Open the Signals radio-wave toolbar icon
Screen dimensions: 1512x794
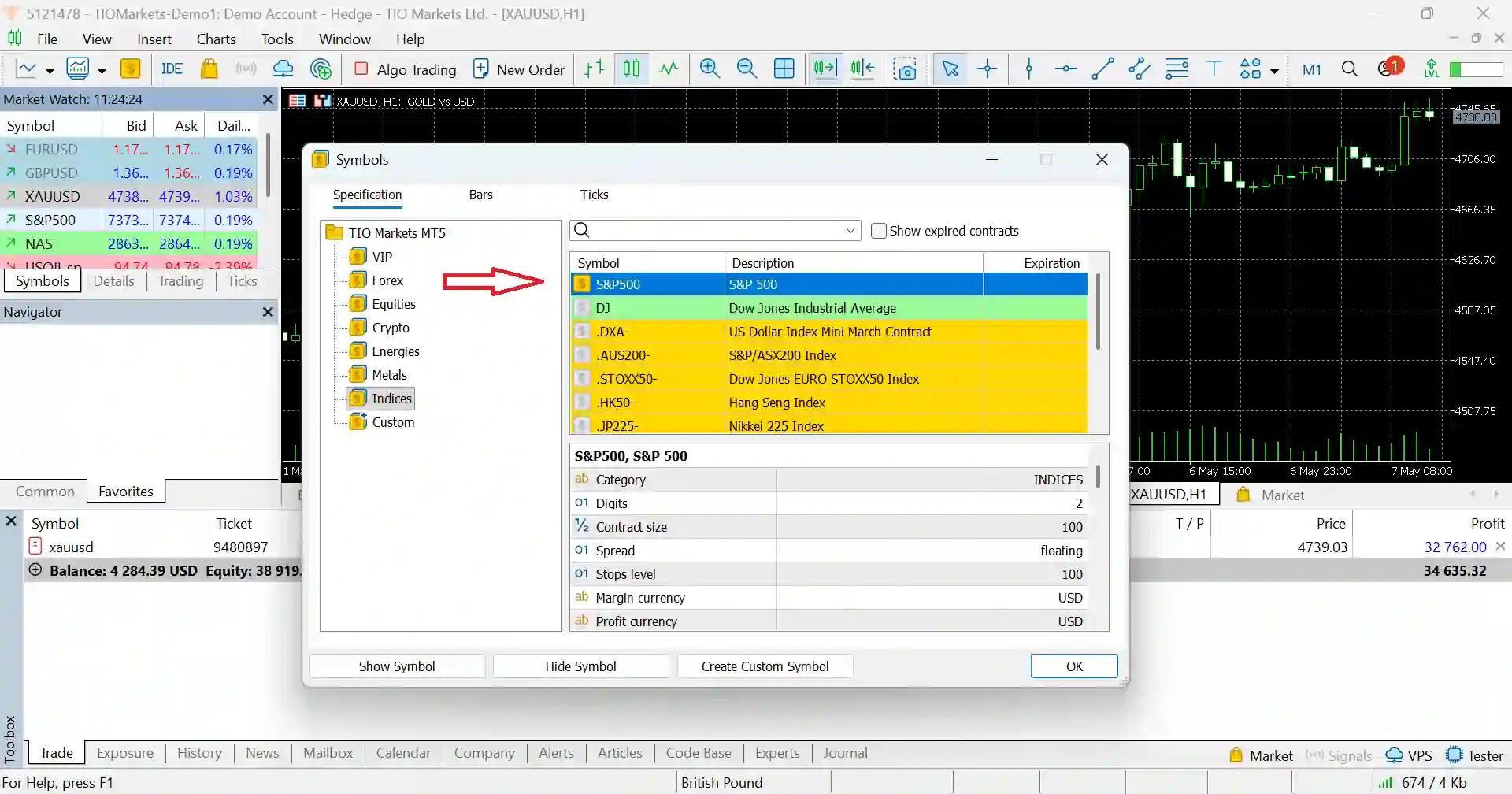246,69
